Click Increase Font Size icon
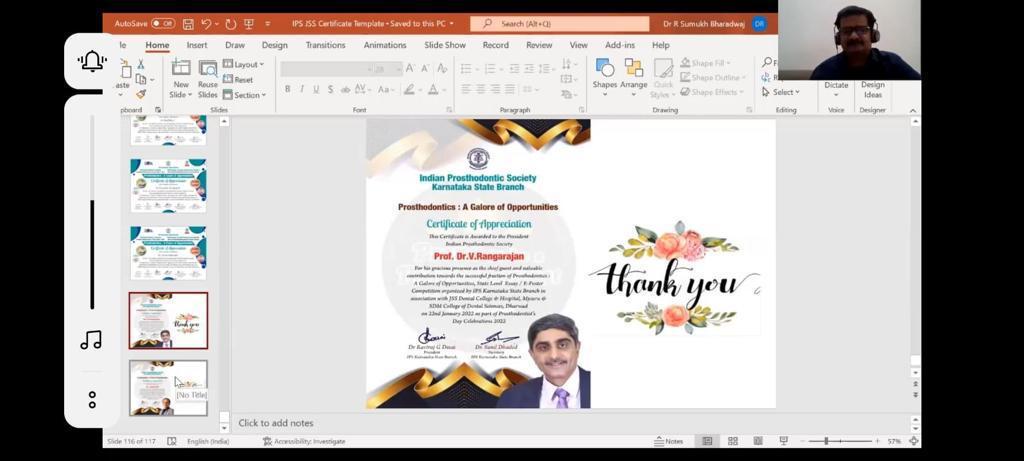The width and height of the screenshot is (1024, 461). point(410,69)
